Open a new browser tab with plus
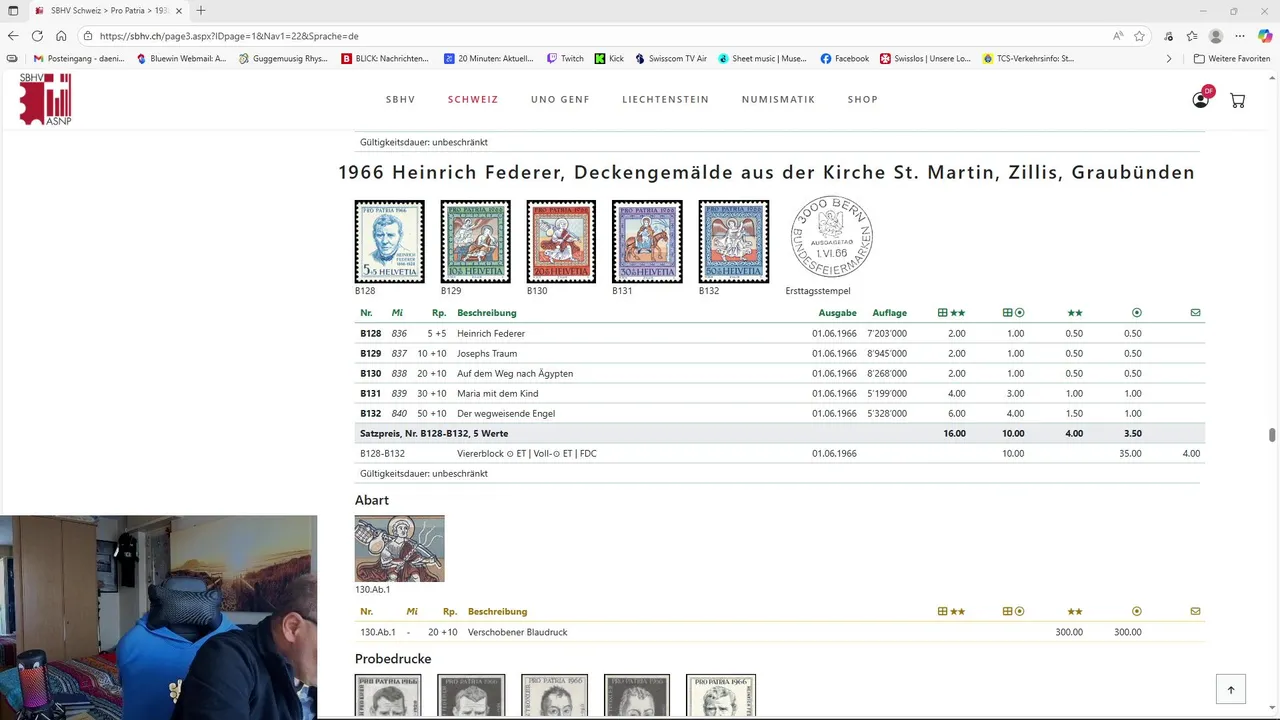 coord(201,10)
